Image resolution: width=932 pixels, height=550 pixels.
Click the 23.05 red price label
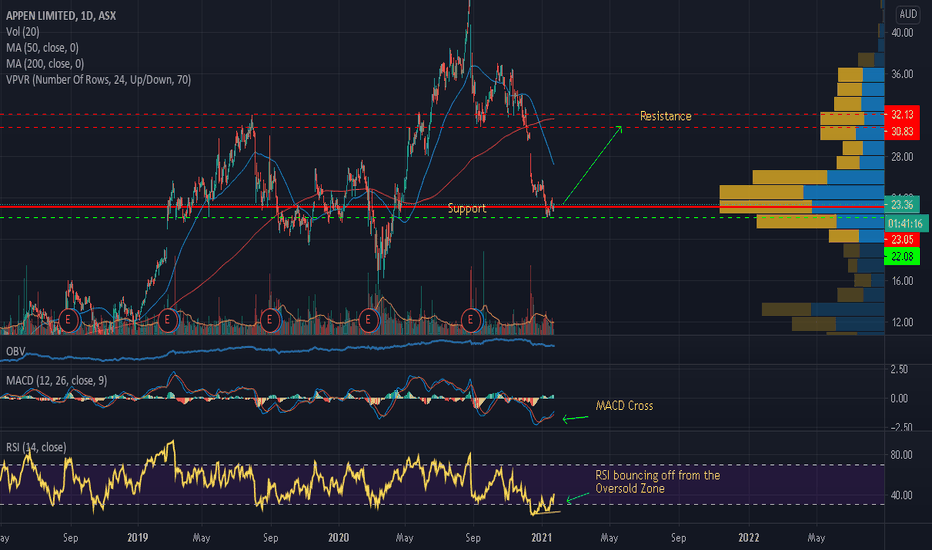click(902, 240)
